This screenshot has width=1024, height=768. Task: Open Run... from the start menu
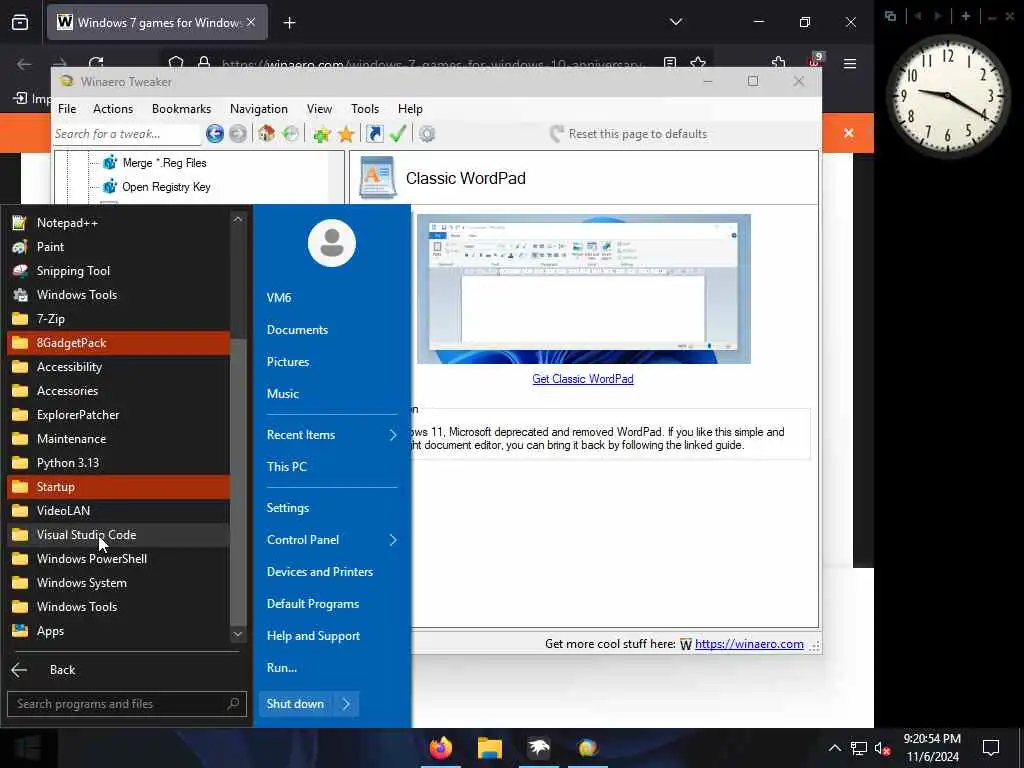click(x=282, y=668)
